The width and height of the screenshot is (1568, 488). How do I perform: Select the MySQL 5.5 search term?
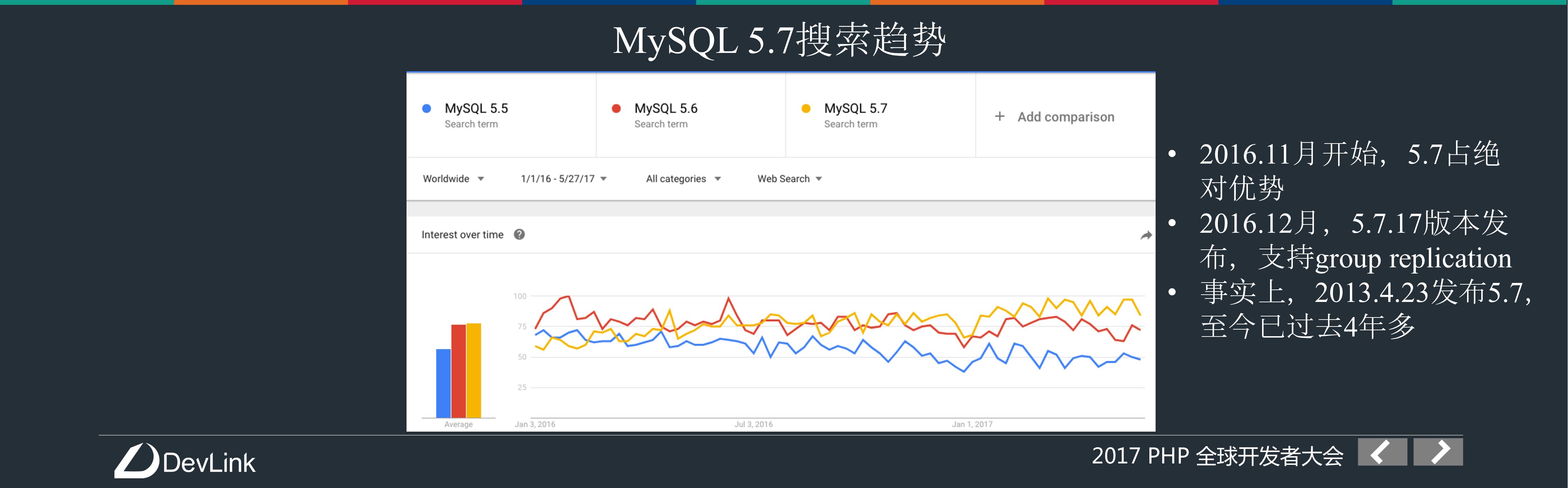476,109
